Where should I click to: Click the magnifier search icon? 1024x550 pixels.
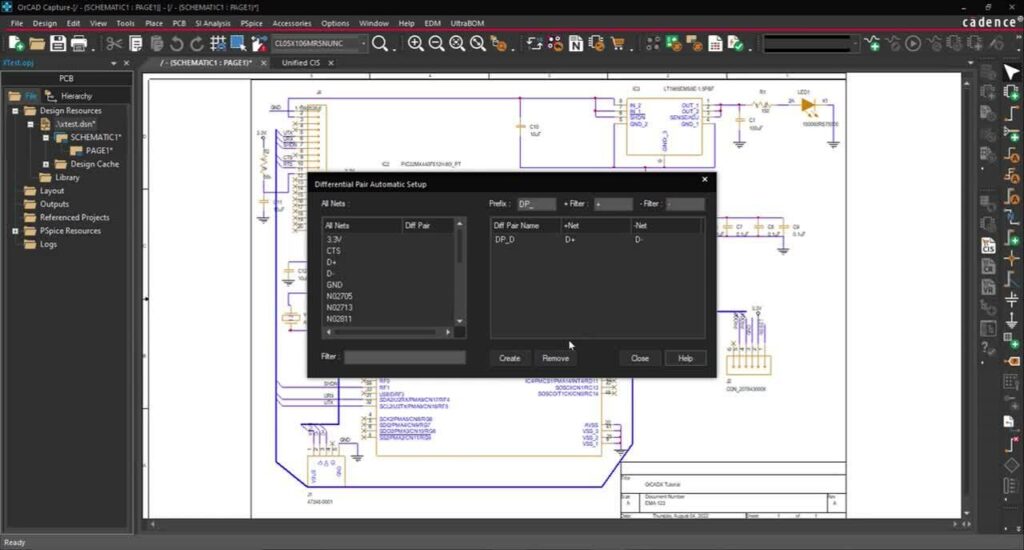tap(379, 44)
